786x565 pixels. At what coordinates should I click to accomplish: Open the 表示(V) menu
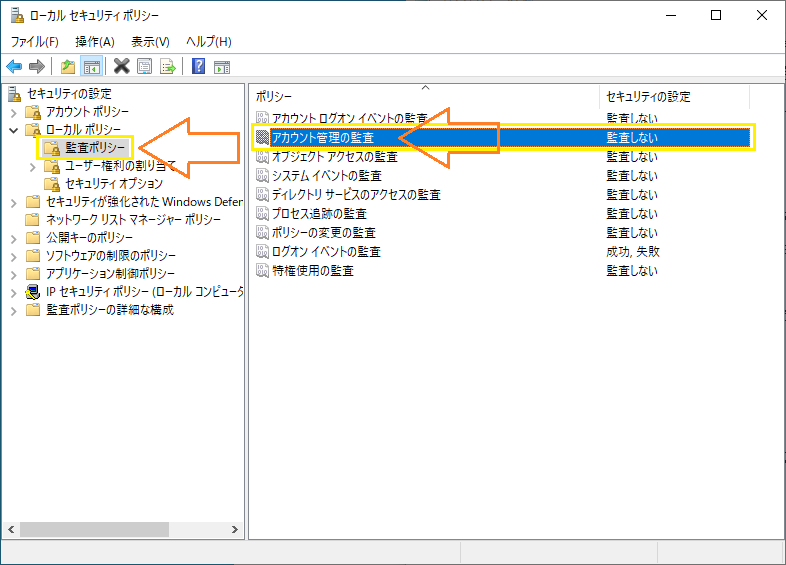[x=150, y=42]
